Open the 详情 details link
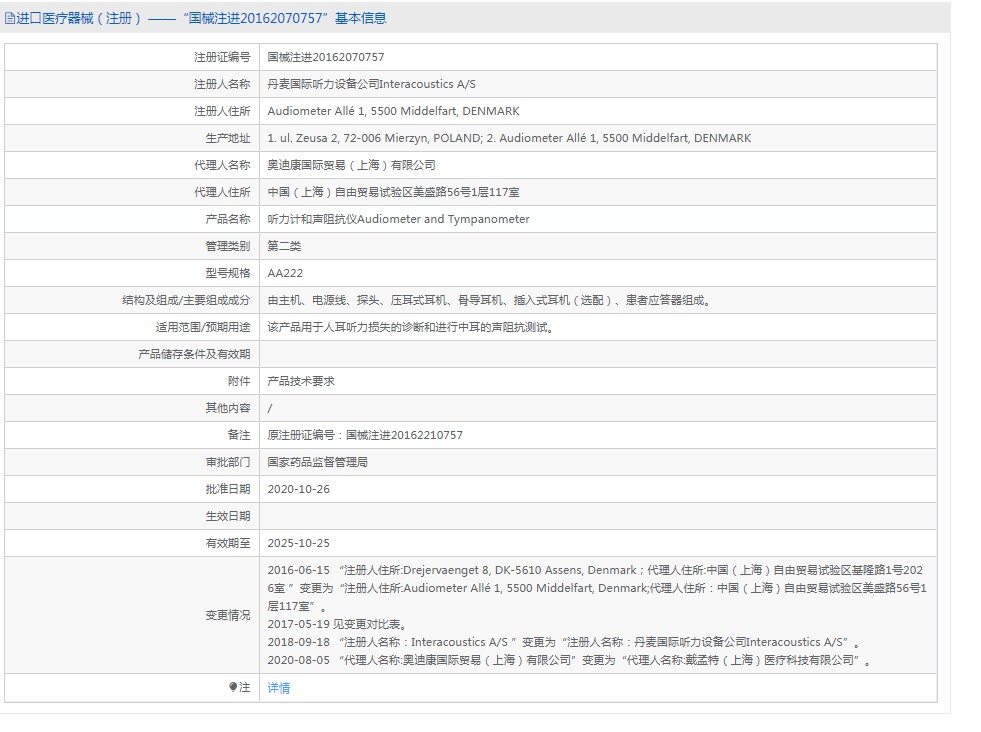 pyautogui.click(x=279, y=688)
